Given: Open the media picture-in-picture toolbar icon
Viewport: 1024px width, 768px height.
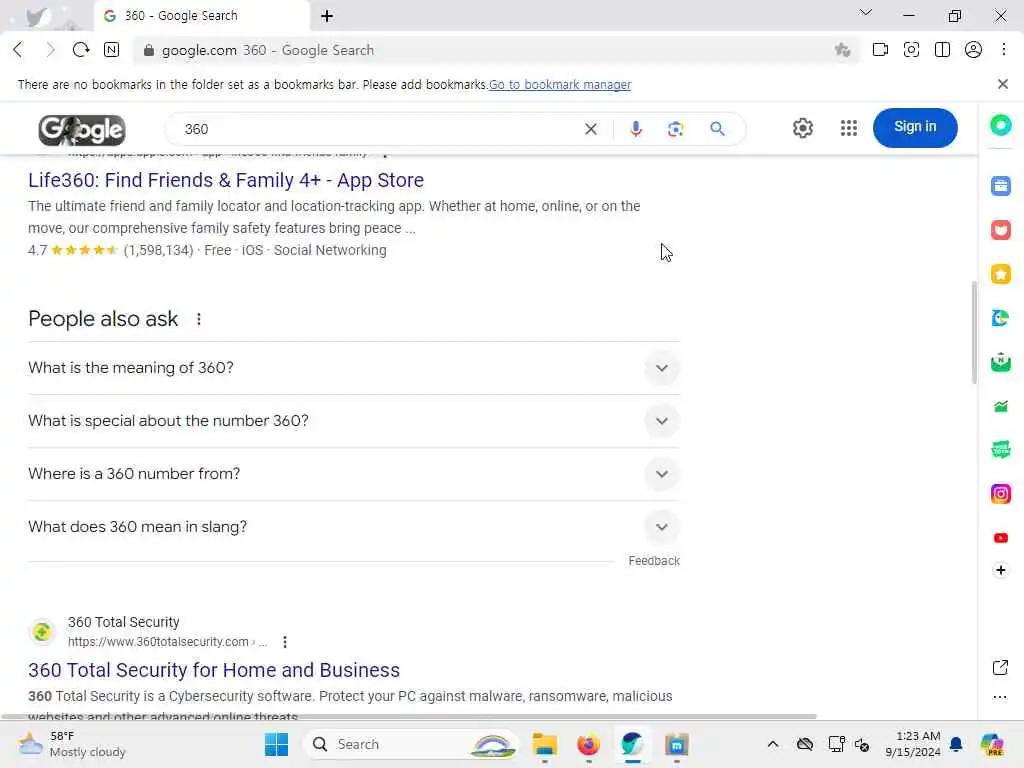Looking at the screenshot, I should [x=880, y=50].
